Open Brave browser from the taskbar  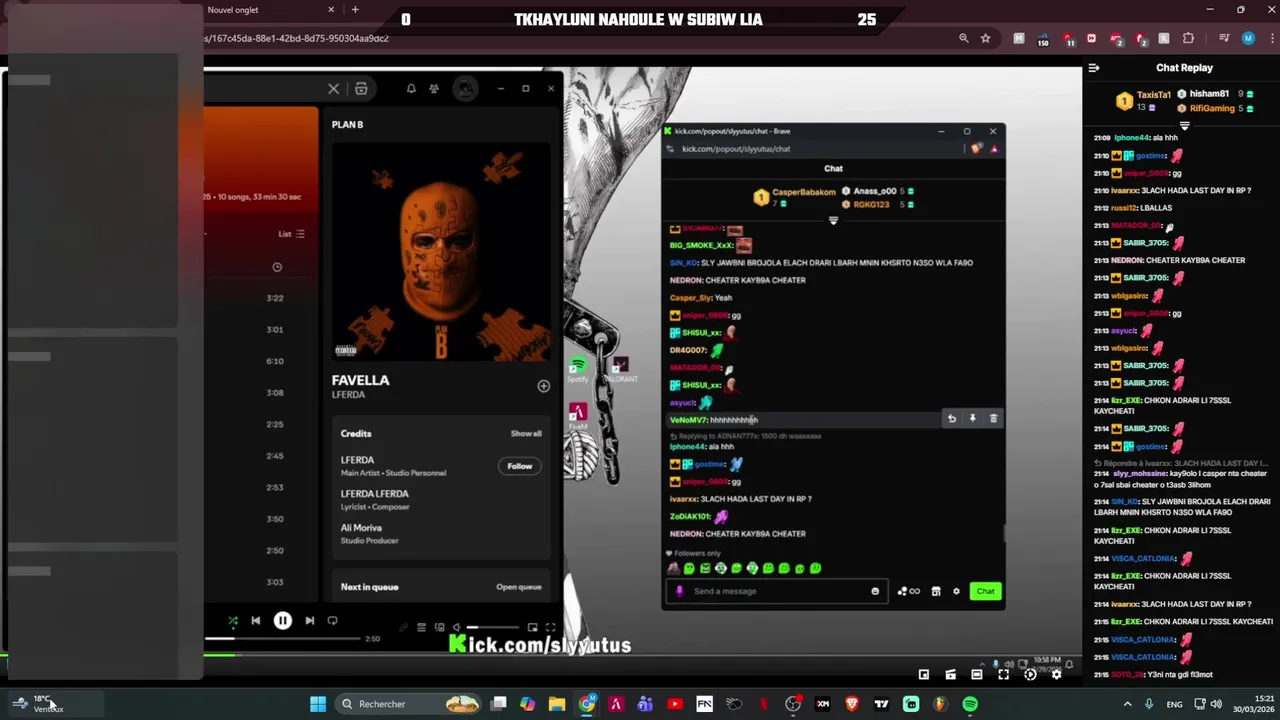coord(852,704)
